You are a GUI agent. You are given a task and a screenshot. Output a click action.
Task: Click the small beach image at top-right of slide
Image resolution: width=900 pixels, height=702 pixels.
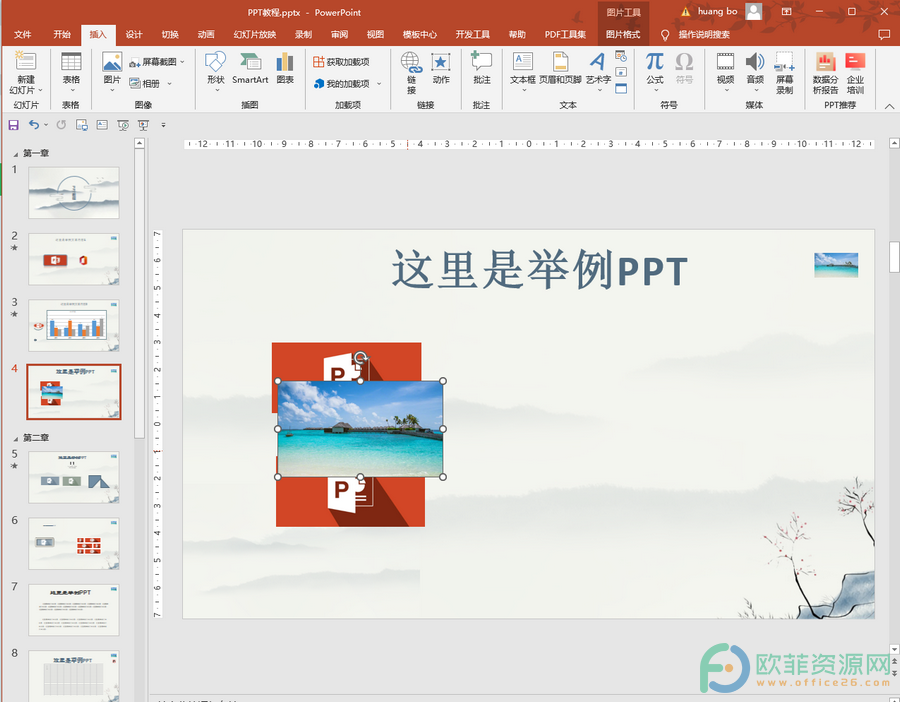pyautogui.click(x=836, y=265)
